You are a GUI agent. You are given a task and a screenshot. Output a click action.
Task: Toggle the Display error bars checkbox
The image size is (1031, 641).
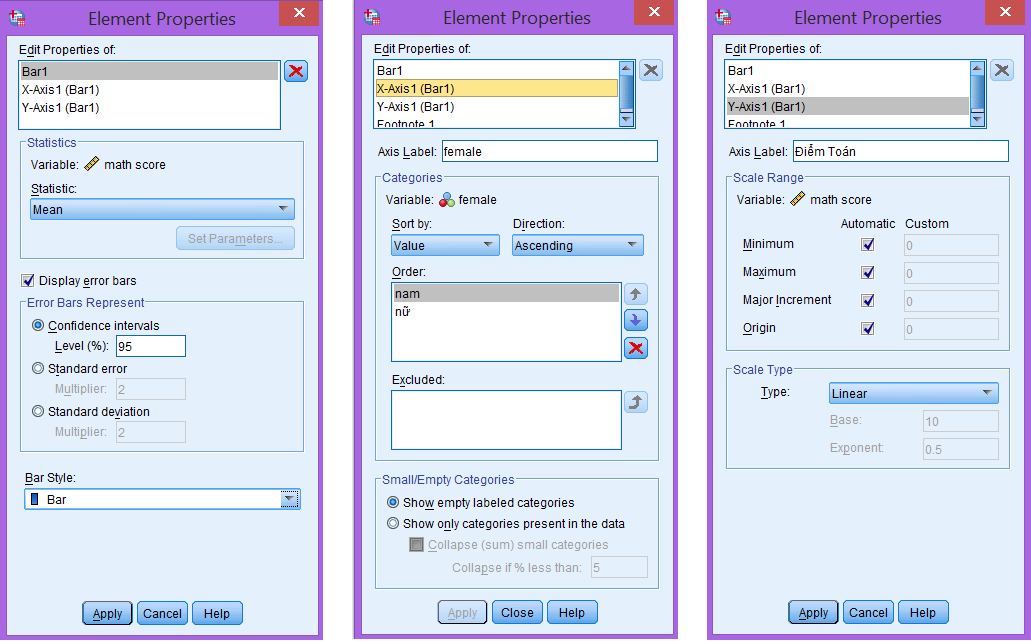(28, 280)
